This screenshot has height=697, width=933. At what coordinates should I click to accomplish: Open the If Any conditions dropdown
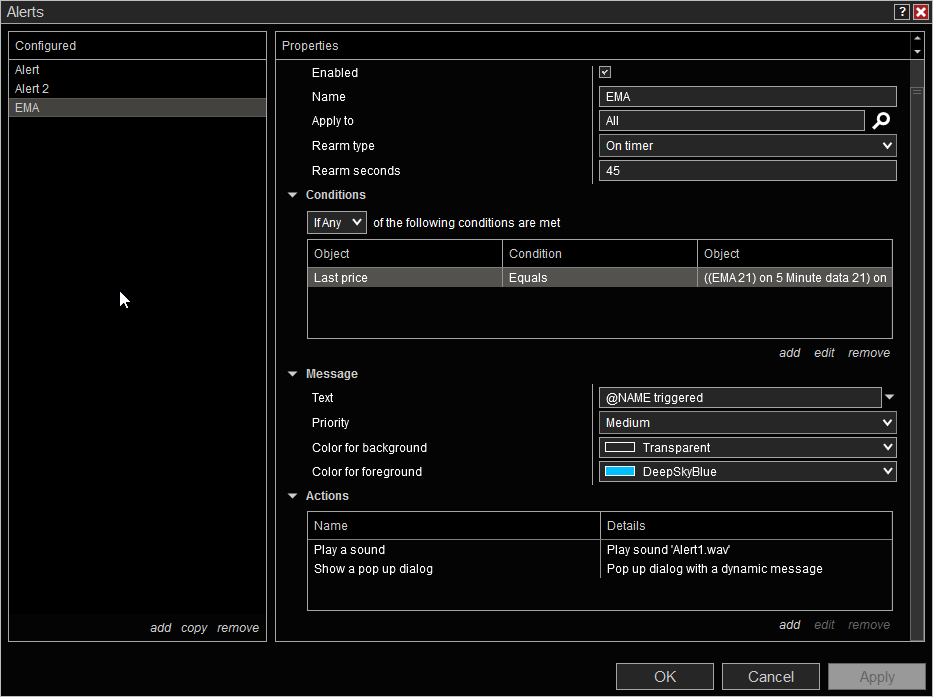[x=337, y=223]
